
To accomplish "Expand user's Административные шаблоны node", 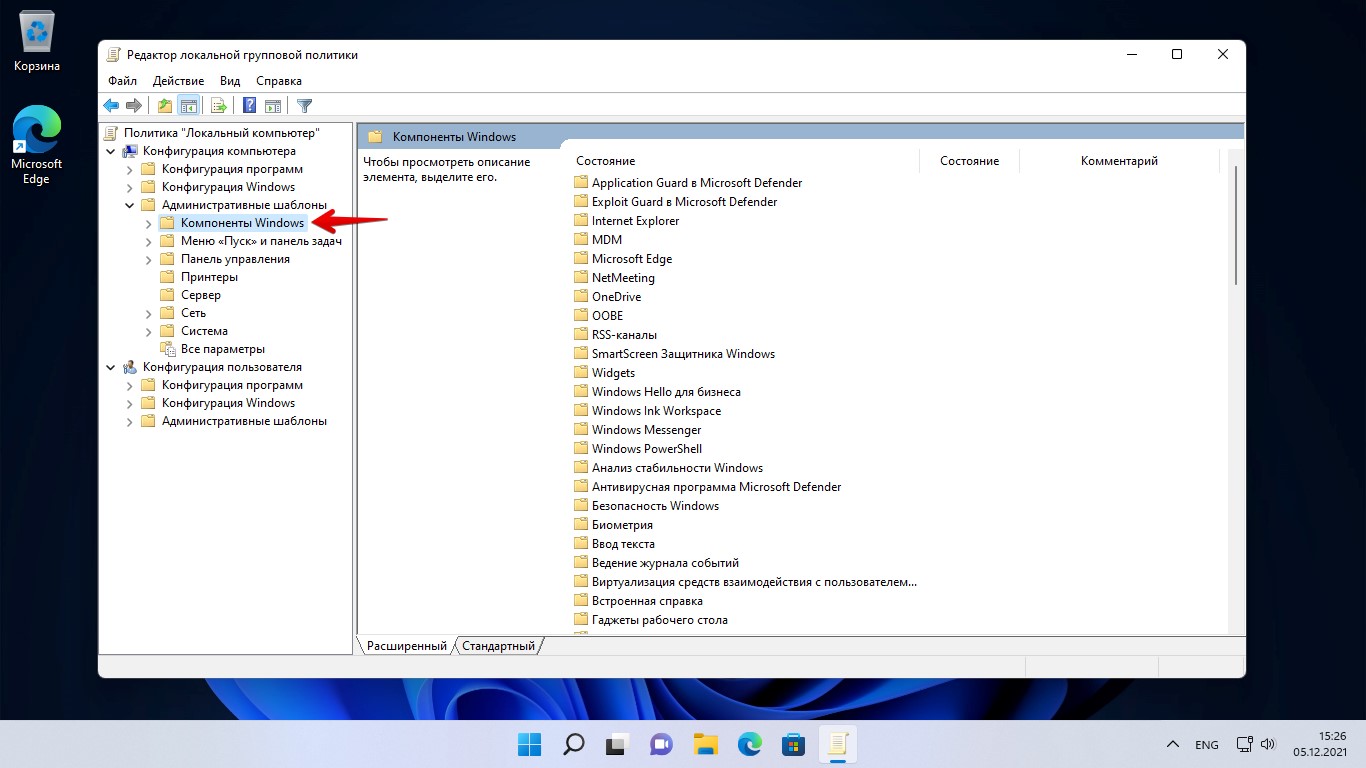I will tap(130, 421).
